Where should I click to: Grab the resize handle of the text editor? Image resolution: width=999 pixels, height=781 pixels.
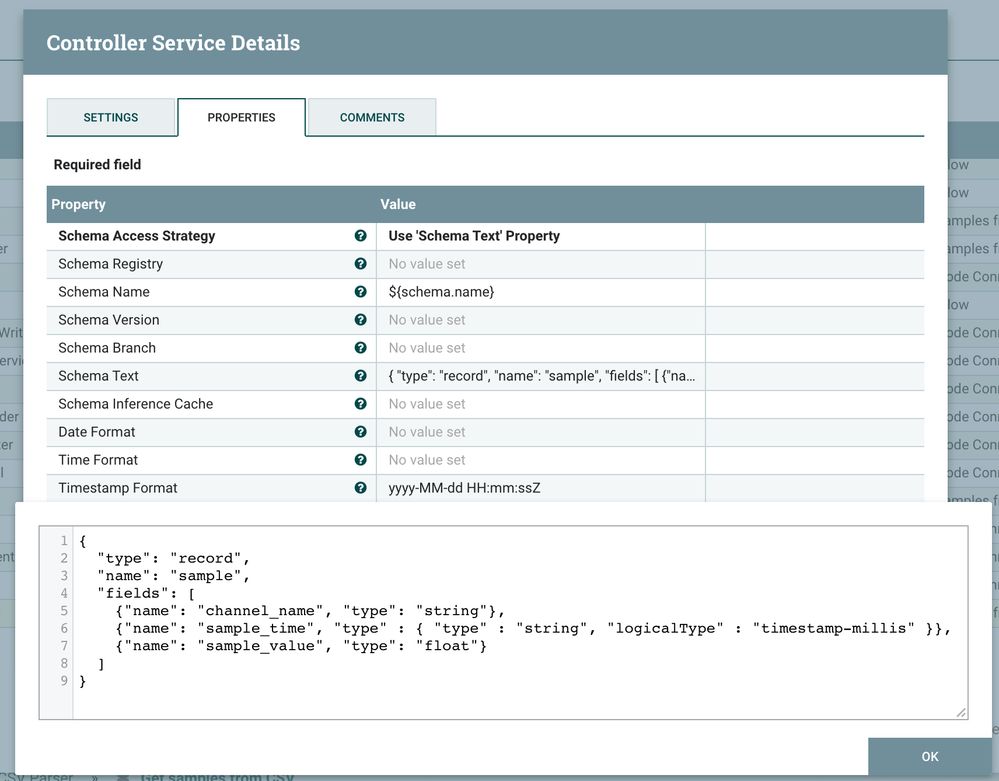(x=961, y=712)
